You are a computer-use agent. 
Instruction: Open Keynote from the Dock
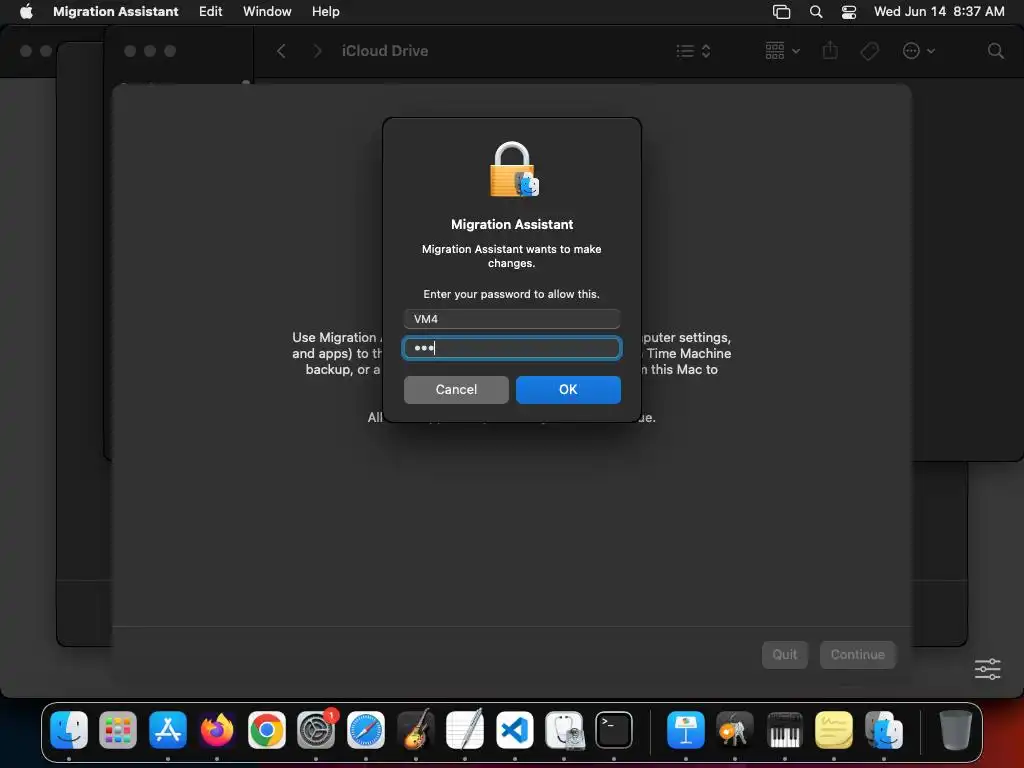(x=686, y=729)
